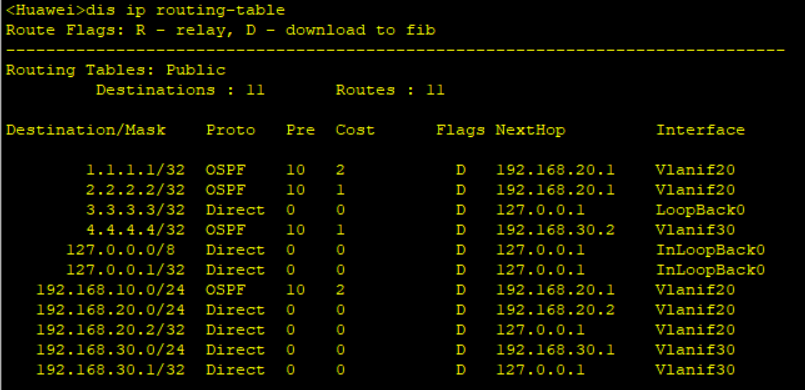
Task: Click next hop 192.168.30.2
Action: point(555,230)
